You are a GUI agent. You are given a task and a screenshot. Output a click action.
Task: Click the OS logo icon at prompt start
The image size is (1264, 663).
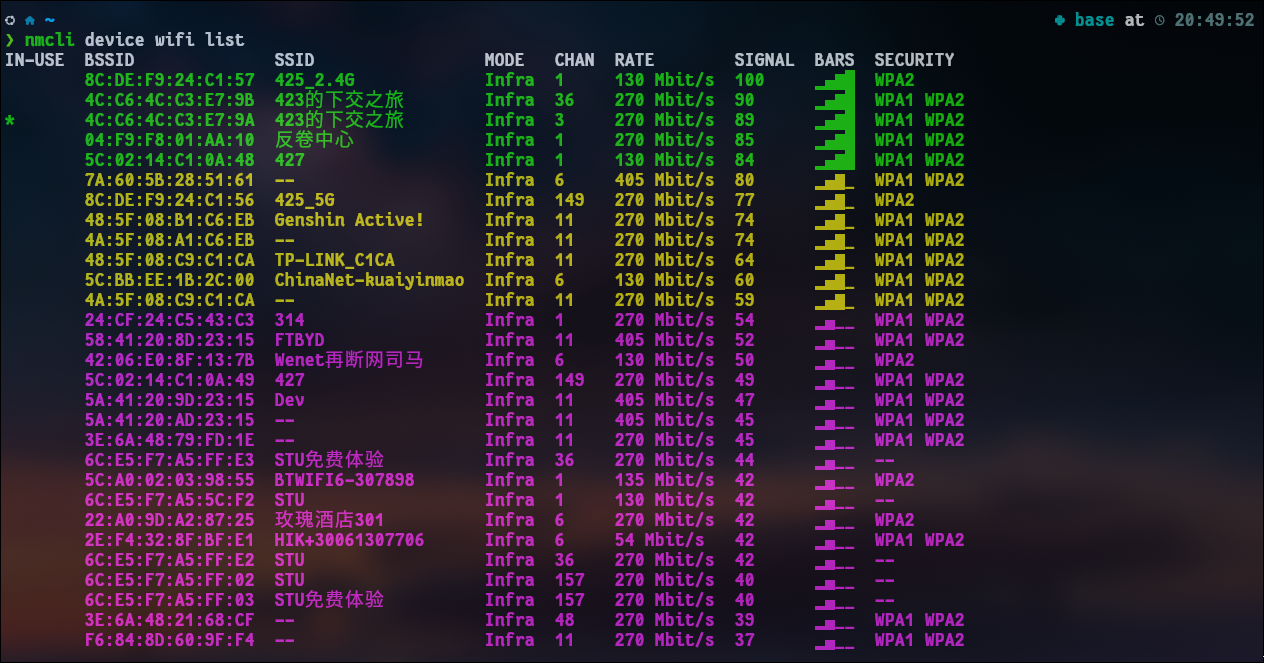10,20
